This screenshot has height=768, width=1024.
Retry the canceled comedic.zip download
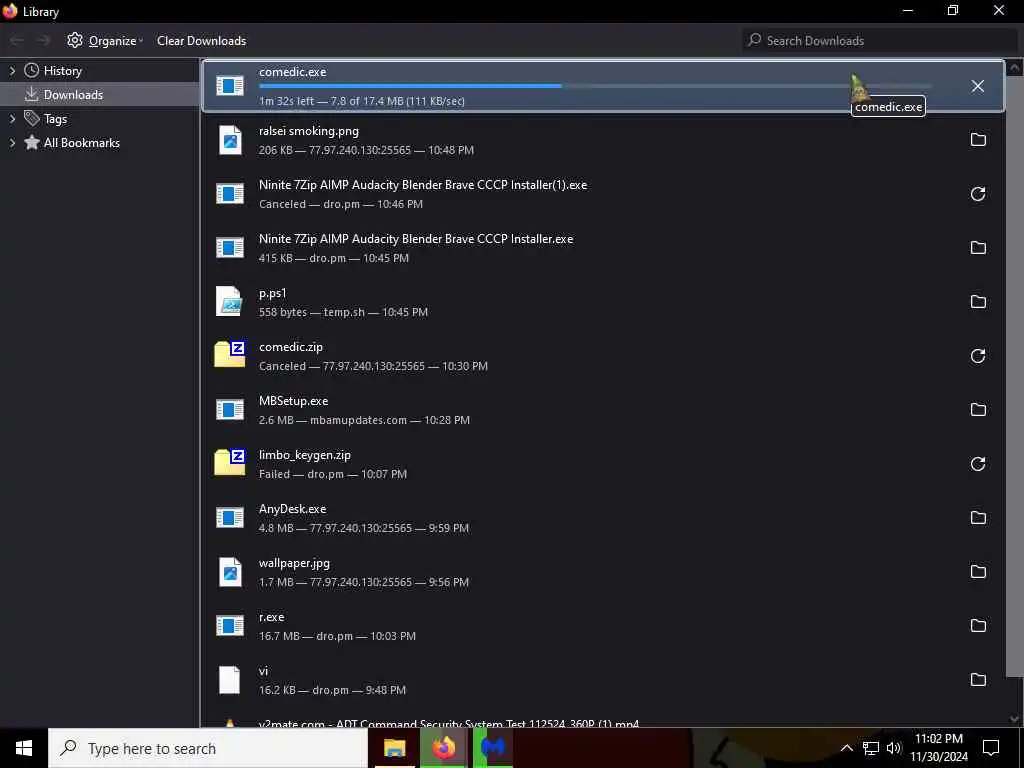click(x=978, y=356)
